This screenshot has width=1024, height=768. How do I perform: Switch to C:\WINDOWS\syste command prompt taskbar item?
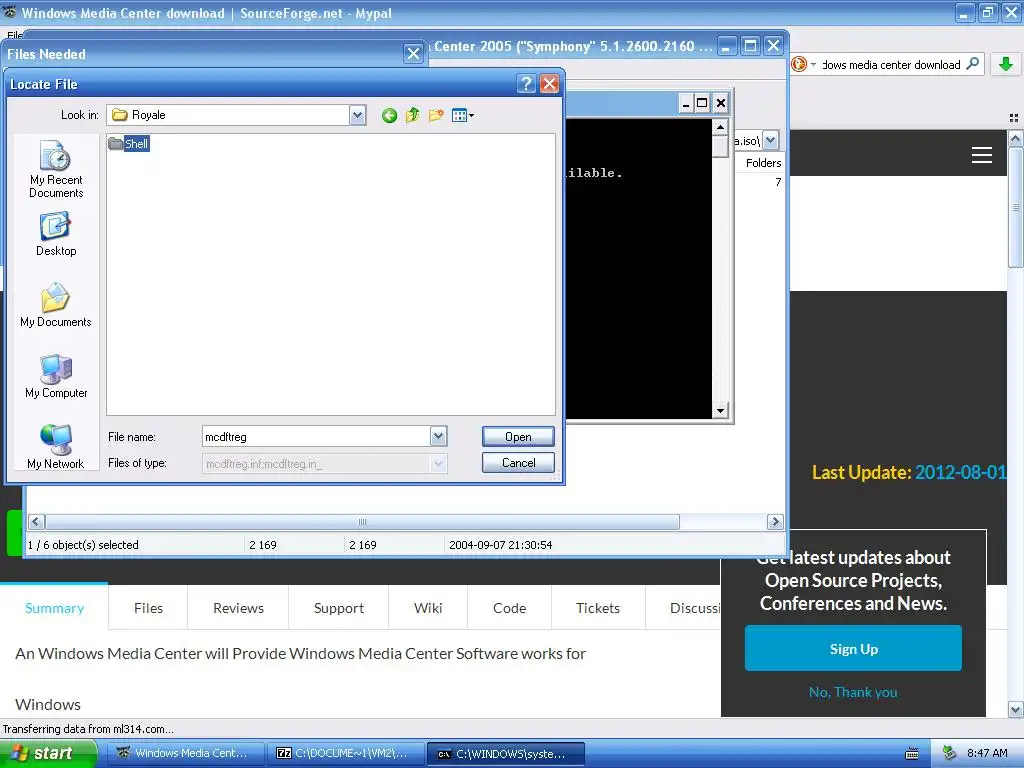[x=505, y=753]
